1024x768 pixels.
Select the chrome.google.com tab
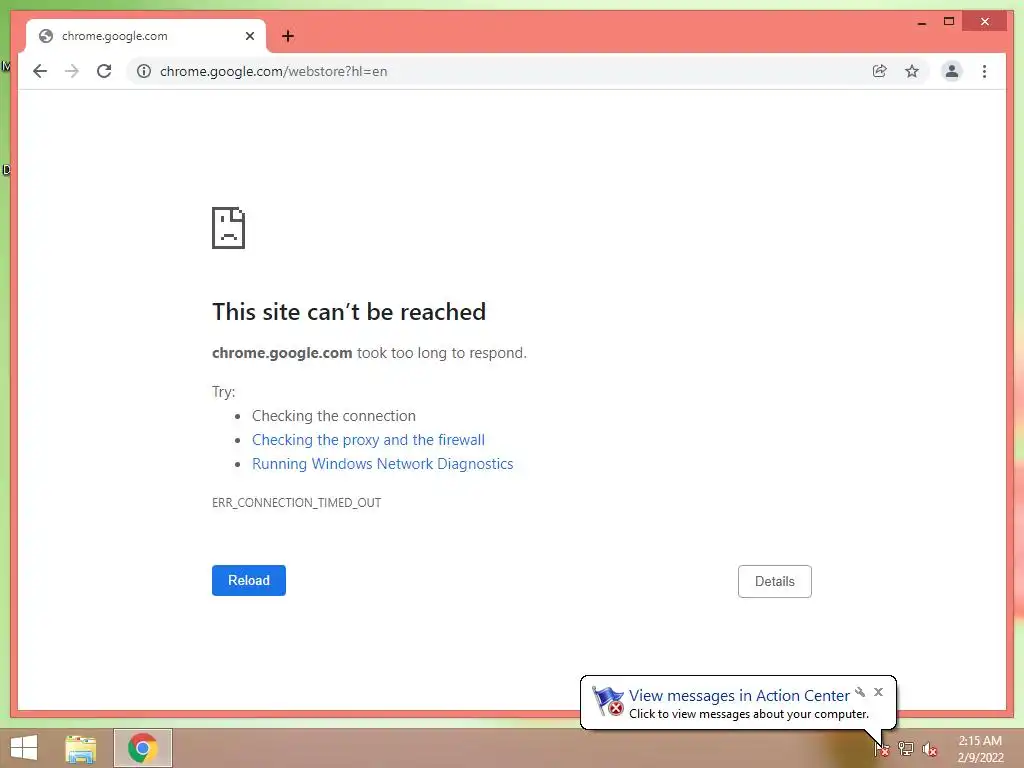[146, 36]
